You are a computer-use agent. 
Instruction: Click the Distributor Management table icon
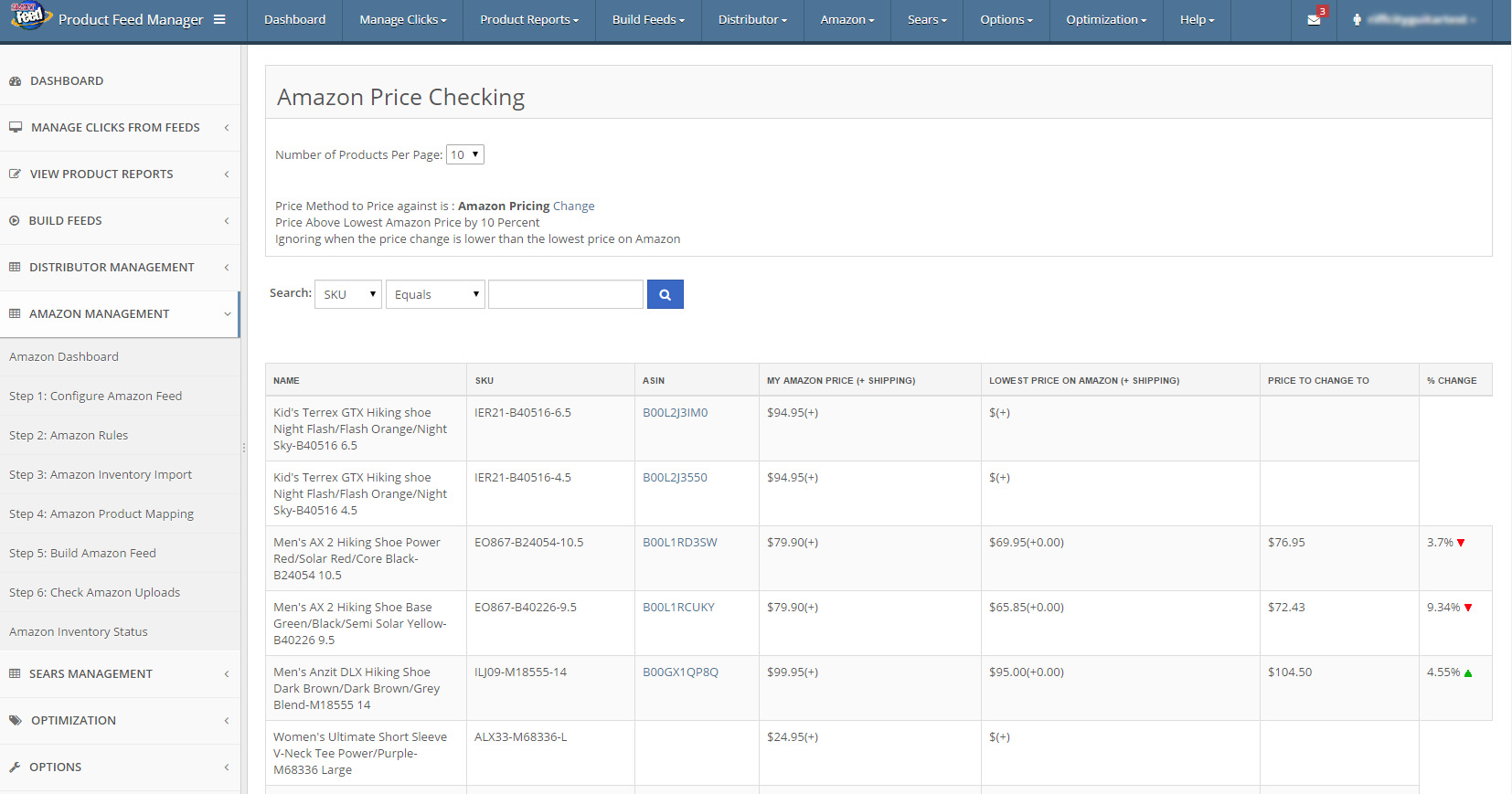[x=15, y=268]
